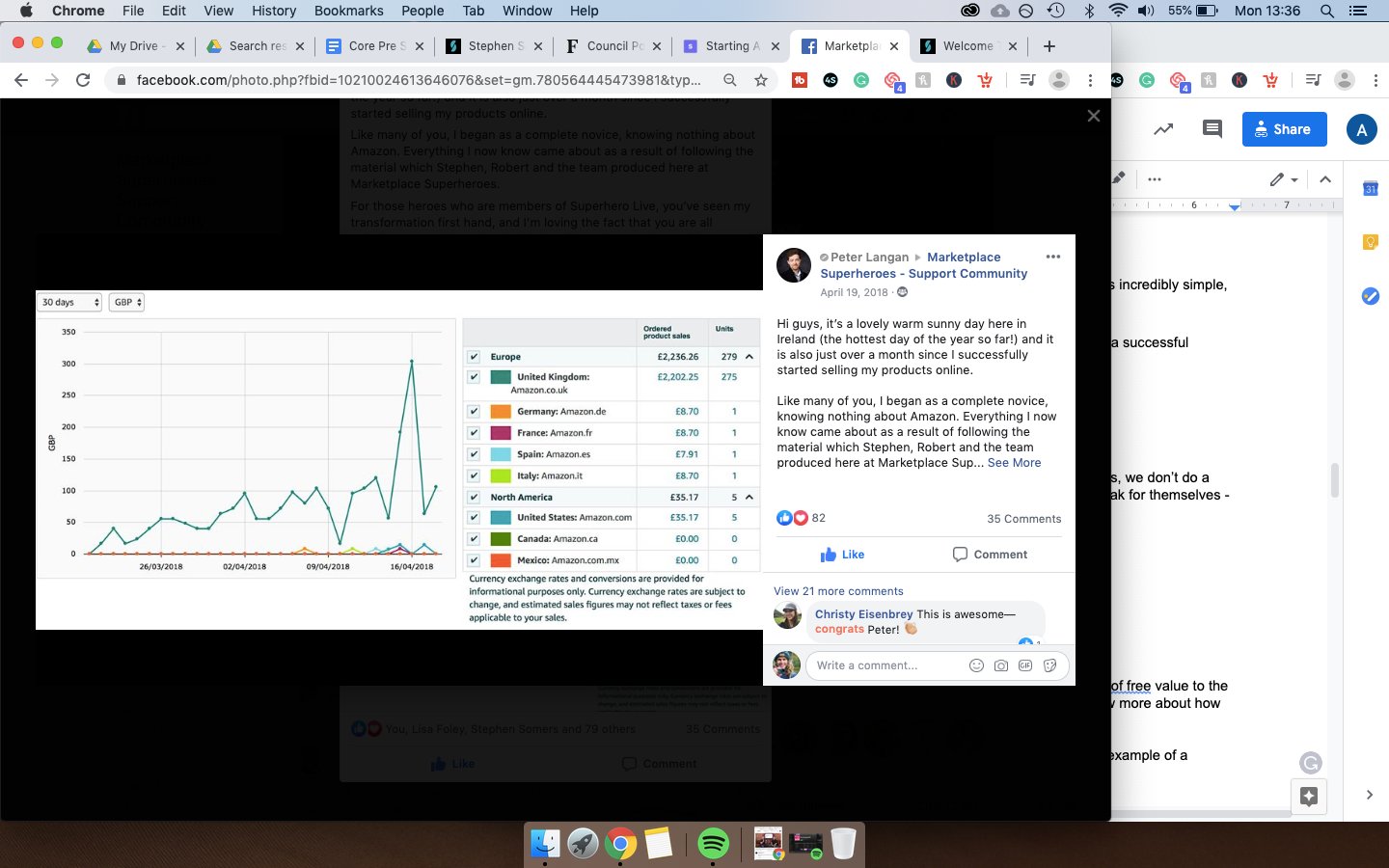Viewport: 1389px width, 868px height.
Task: Expand post text with See More
Action: point(1014,463)
